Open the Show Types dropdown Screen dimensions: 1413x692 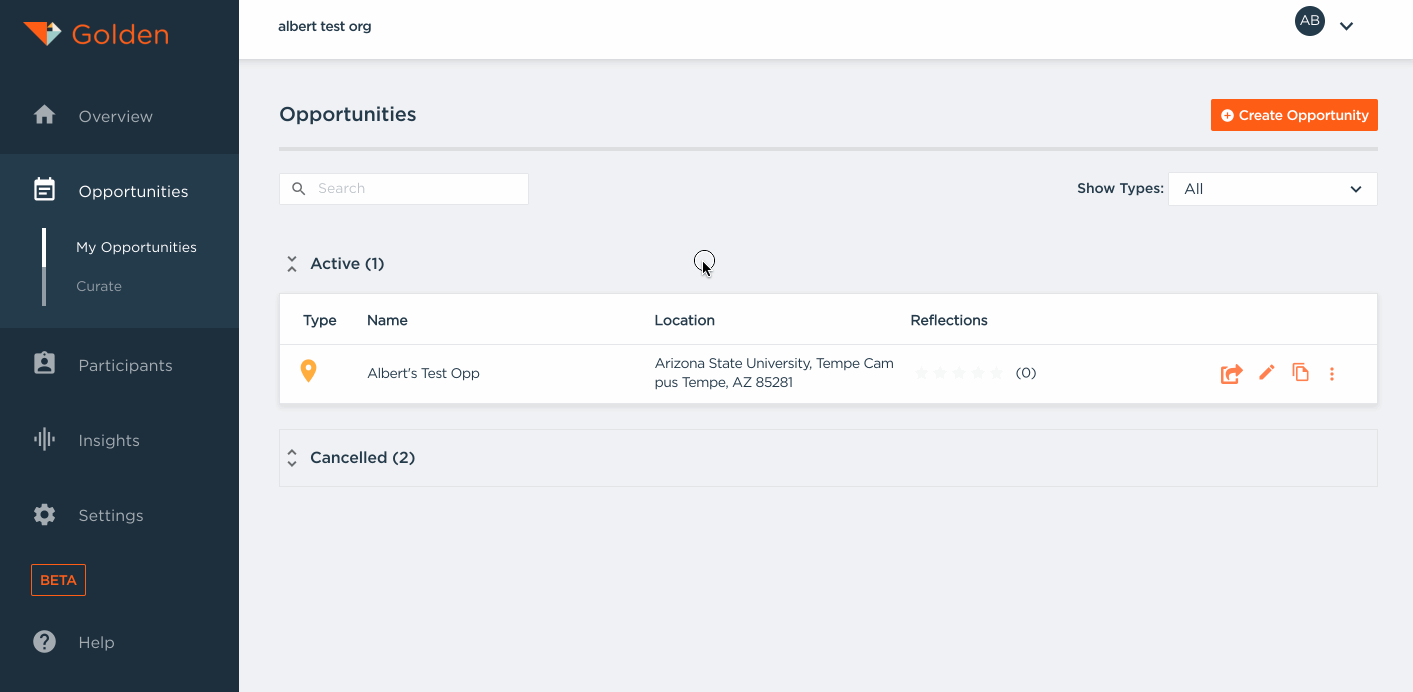pyautogui.click(x=1272, y=188)
